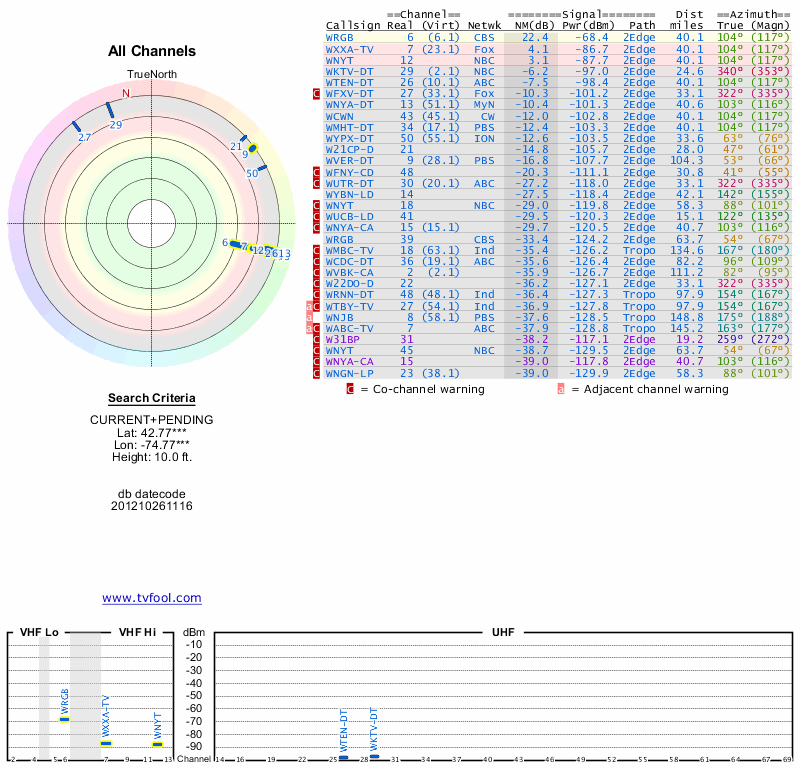The height and width of the screenshot is (768, 800).
Task: Select the WKTV-DT callsign in the table
Action: (x=350, y=71)
